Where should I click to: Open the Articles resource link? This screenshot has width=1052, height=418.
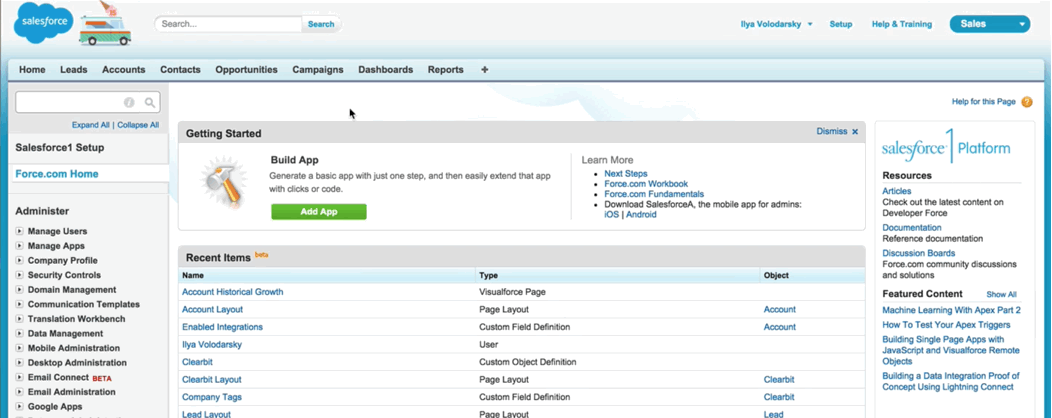click(x=897, y=191)
